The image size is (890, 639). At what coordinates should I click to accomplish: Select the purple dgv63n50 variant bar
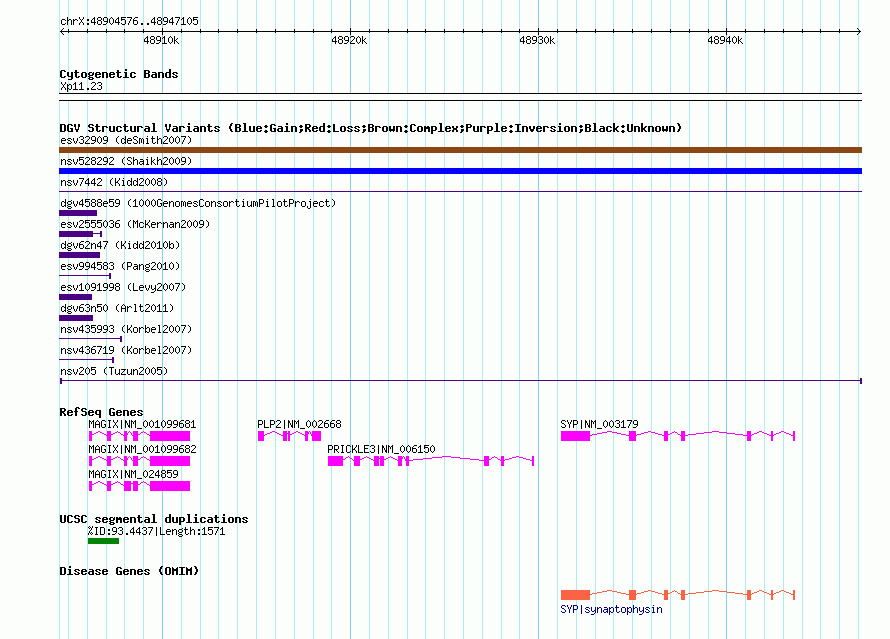76,318
